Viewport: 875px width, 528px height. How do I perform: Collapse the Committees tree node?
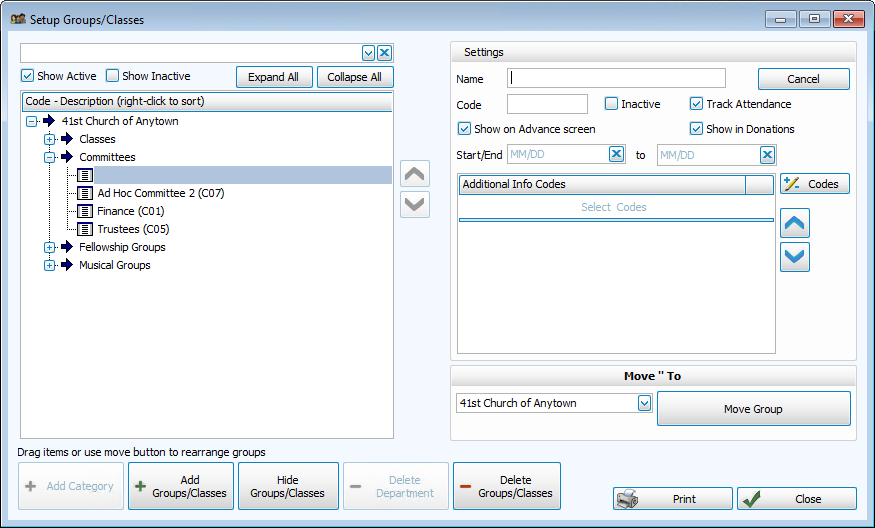click(x=49, y=157)
